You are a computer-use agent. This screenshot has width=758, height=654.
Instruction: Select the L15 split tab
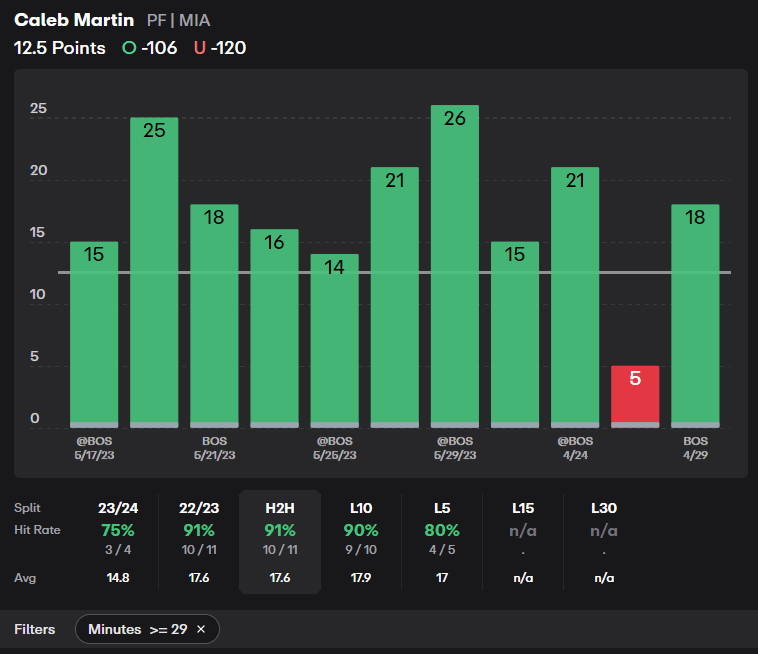[x=523, y=508]
